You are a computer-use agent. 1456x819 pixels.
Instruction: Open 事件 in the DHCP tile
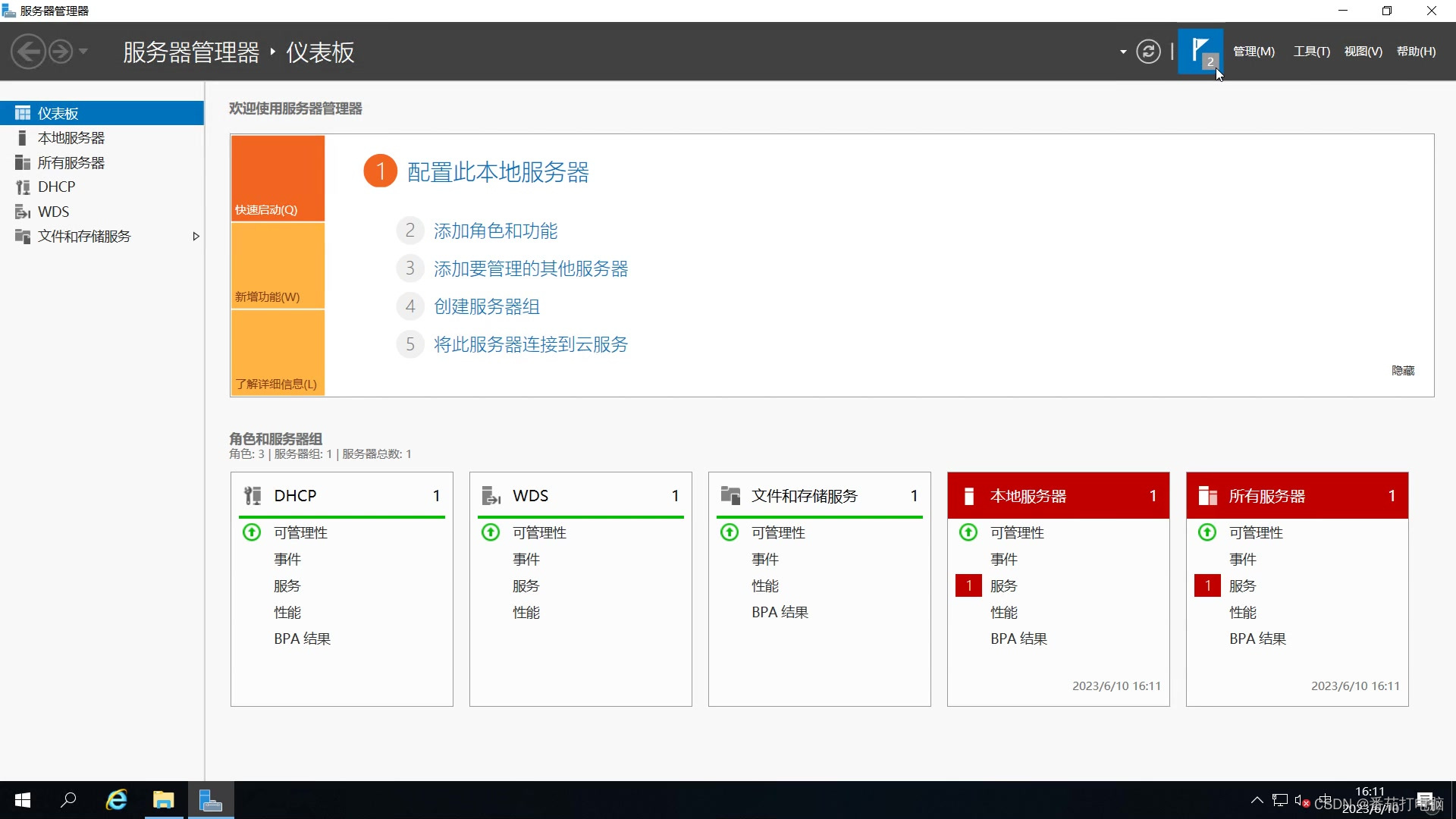tap(287, 559)
